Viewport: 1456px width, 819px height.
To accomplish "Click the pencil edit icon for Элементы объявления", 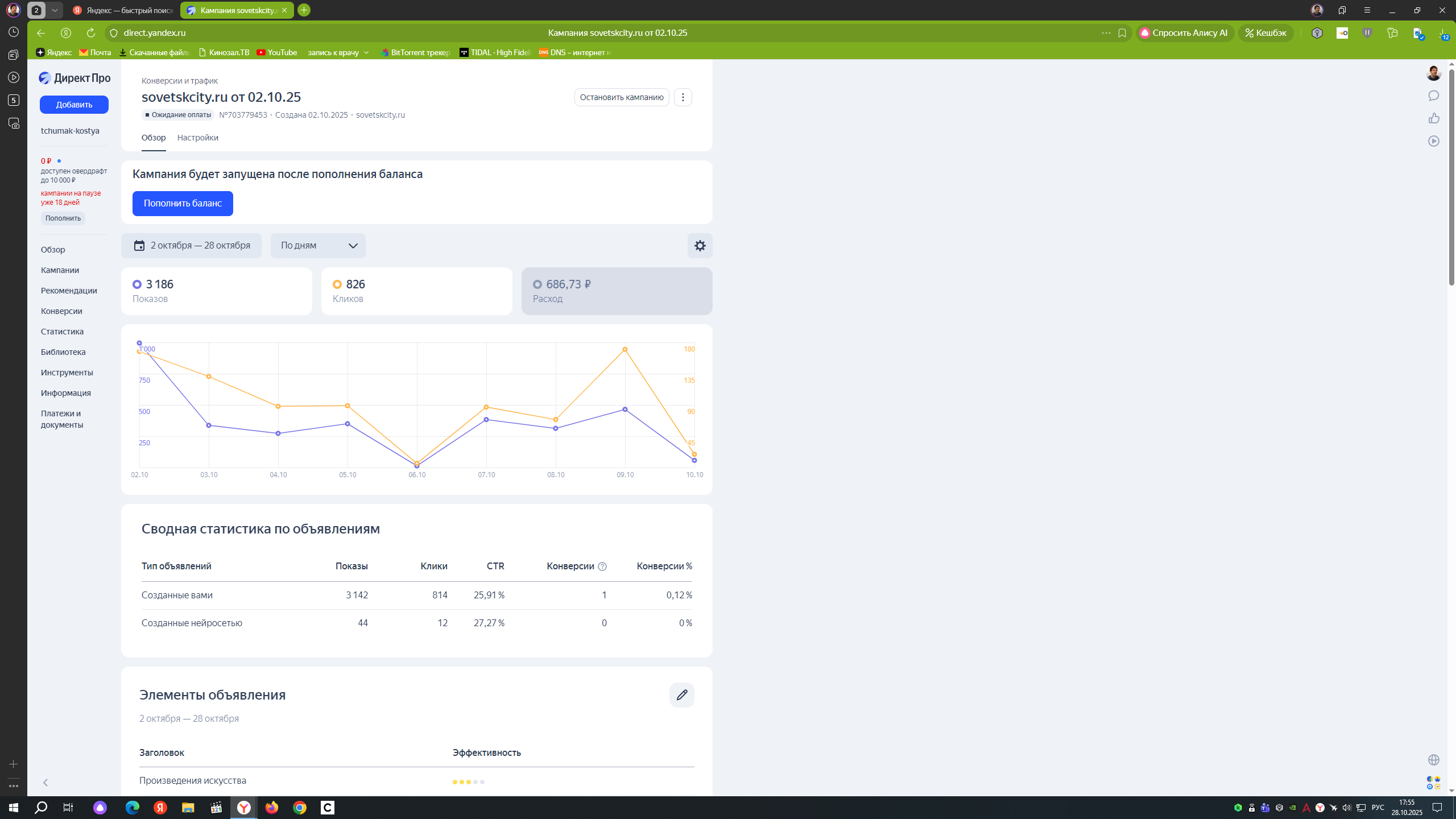I will tap(681, 694).
